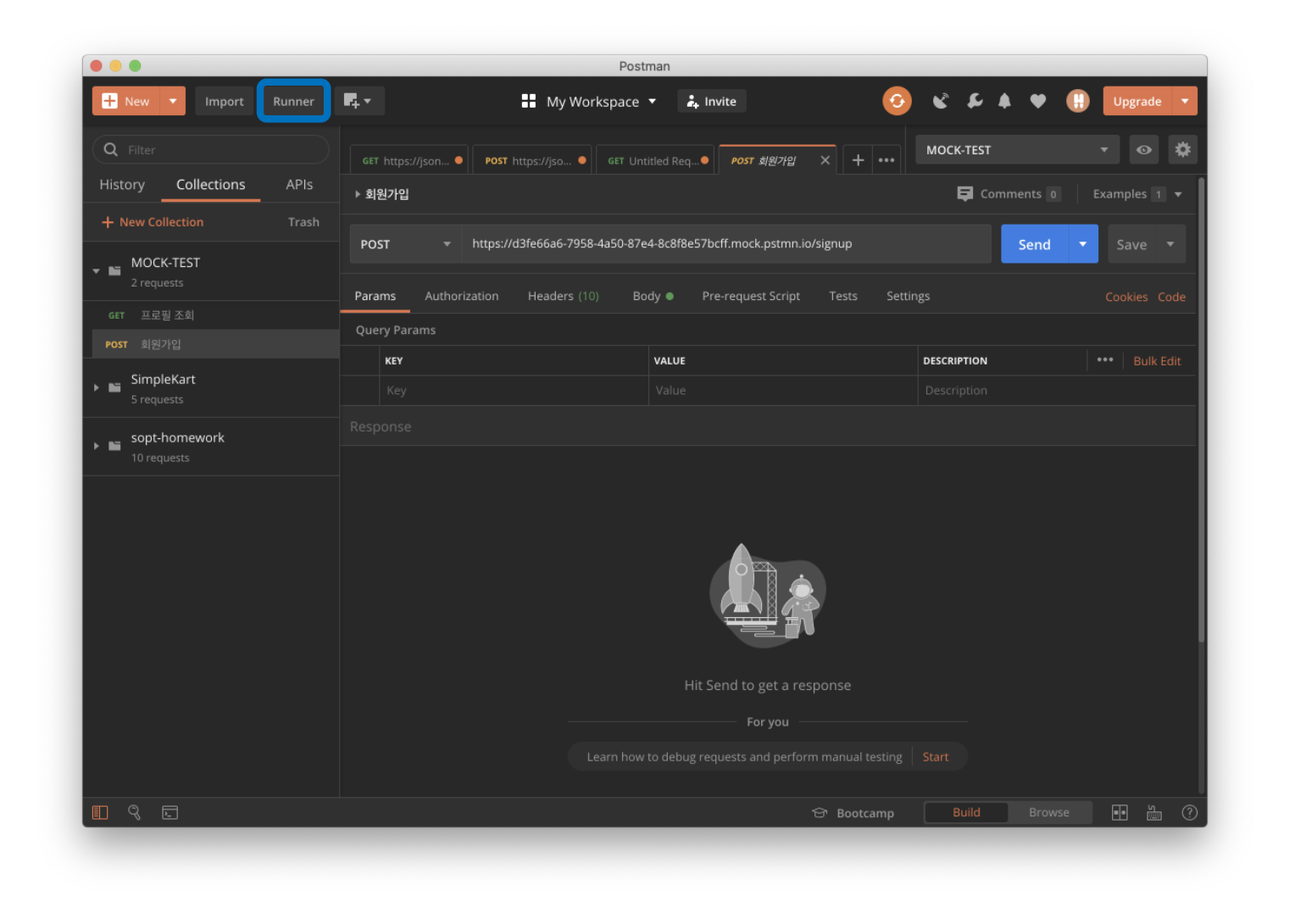Toggle sidebar icon in status bar
The image size is (1295, 924).
click(x=100, y=812)
